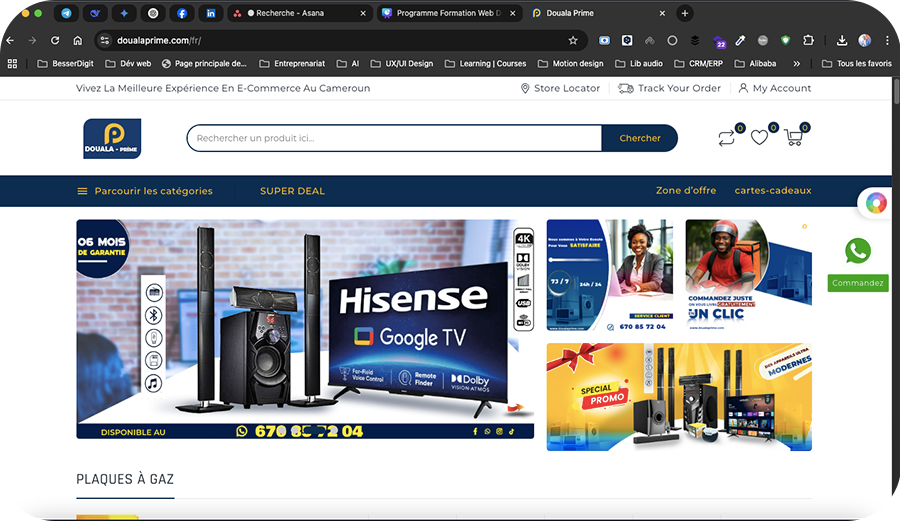The image size is (900, 521).
Task: Click the compare products arrows icon
Action: tap(726, 138)
